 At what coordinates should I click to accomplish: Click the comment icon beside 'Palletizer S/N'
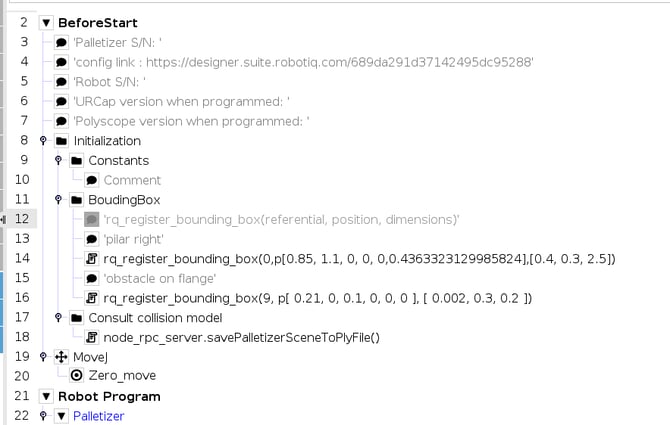61,42
